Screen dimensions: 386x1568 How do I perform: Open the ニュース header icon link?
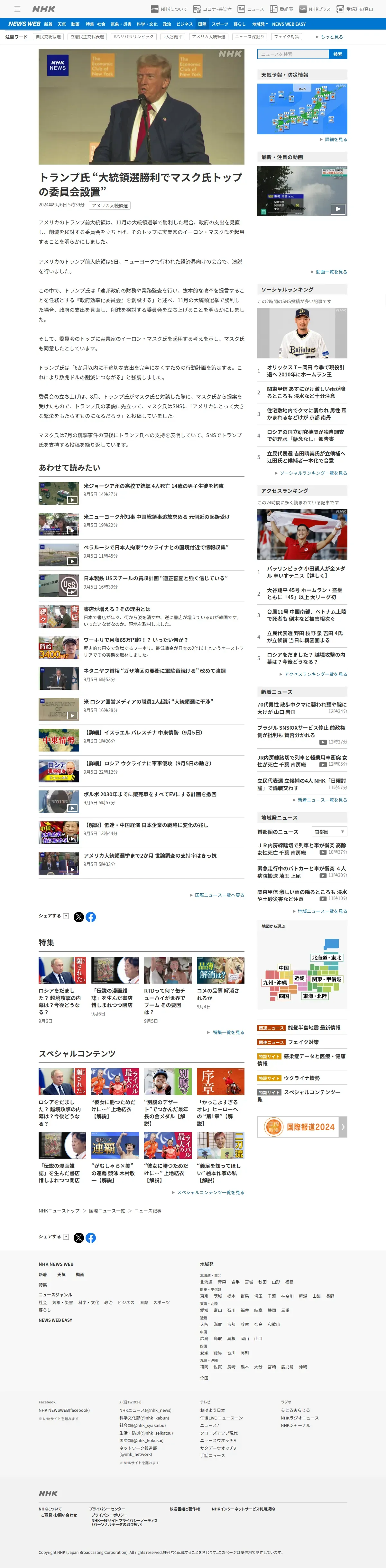point(251,9)
